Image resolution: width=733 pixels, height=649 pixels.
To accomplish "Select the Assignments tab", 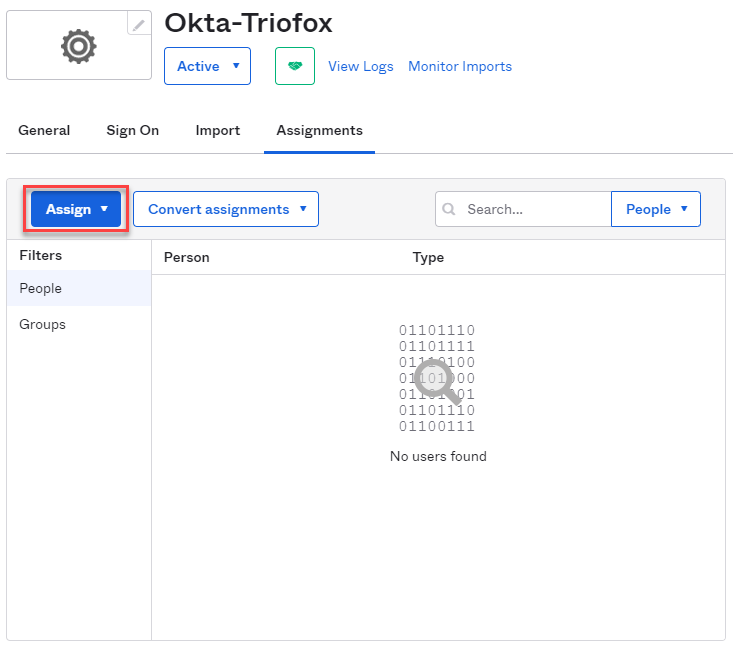I will (x=319, y=130).
